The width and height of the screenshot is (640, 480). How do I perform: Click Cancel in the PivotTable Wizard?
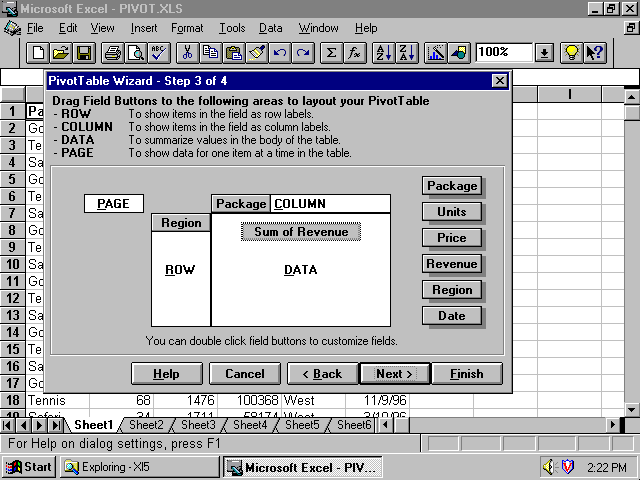point(245,373)
